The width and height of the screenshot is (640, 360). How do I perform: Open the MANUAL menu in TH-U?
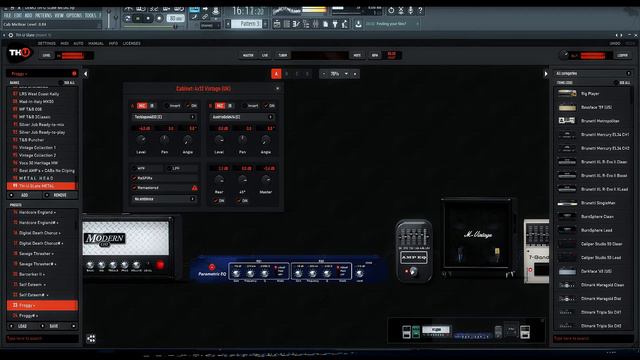tap(96, 43)
